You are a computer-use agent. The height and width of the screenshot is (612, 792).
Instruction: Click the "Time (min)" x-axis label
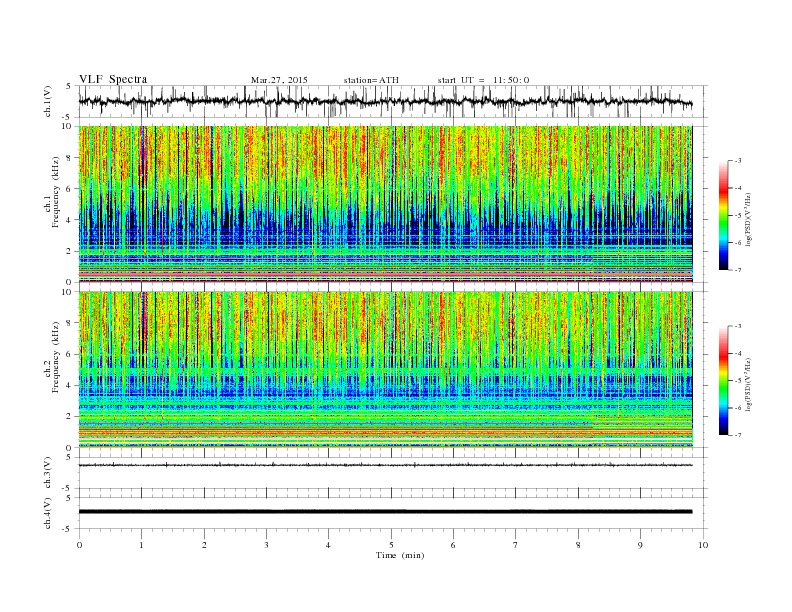click(x=400, y=555)
